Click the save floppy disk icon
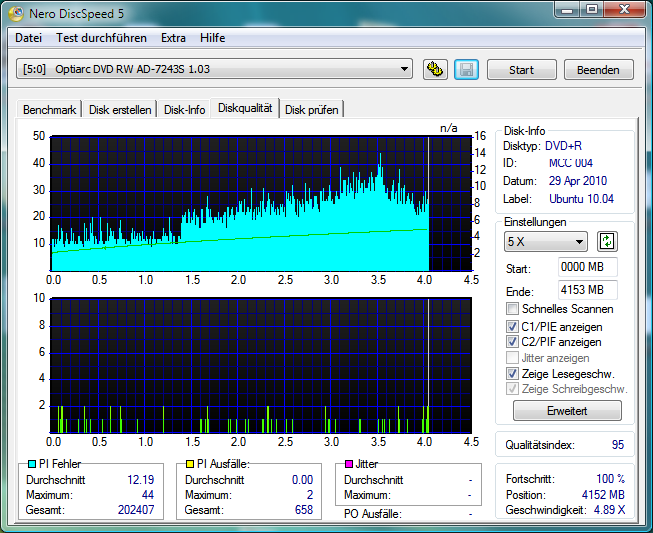This screenshot has height=533, width=653. (x=466, y=70)
